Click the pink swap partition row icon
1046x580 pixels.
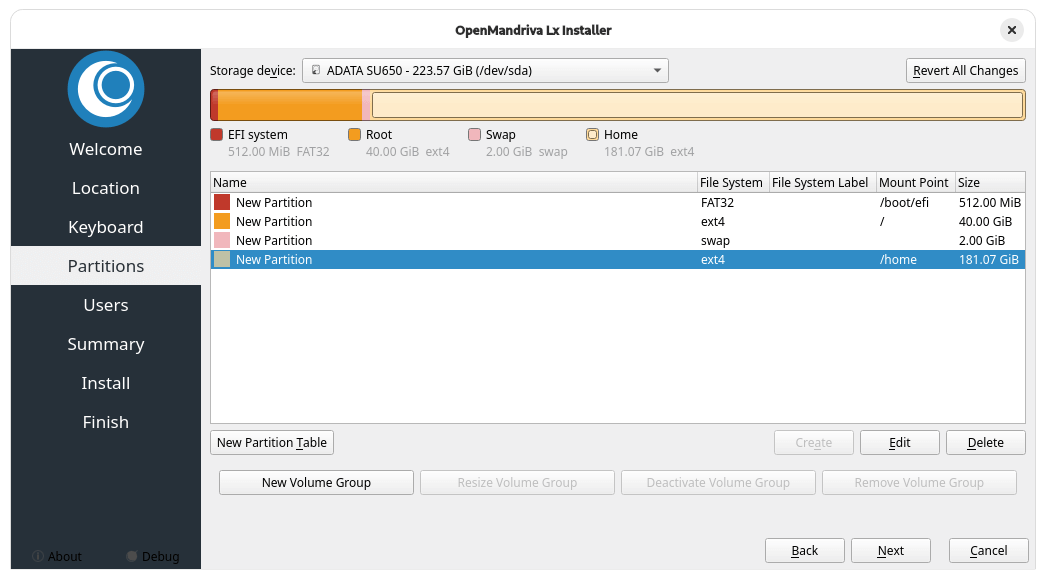[222, 241]
